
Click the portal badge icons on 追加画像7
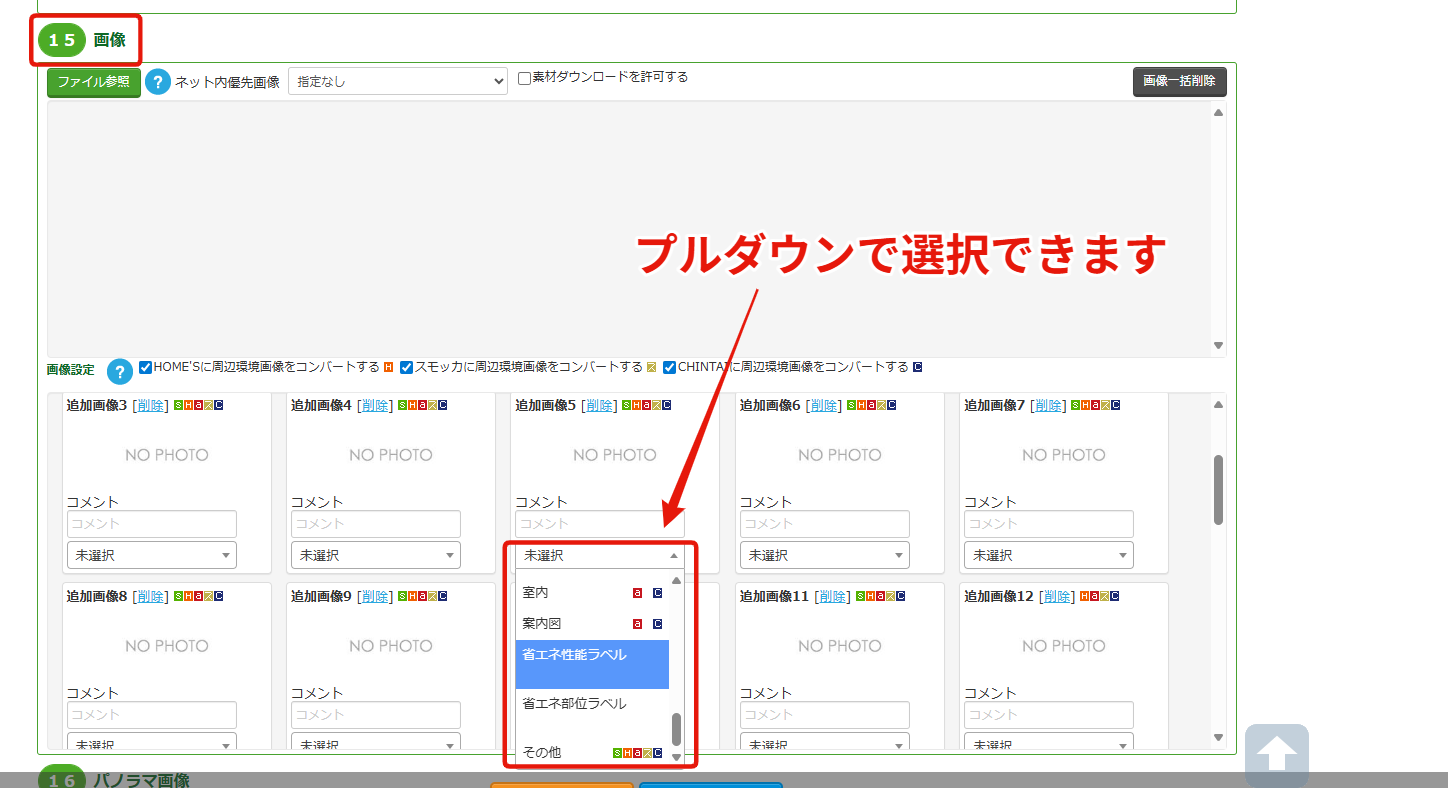click(x=1096, y=405)
